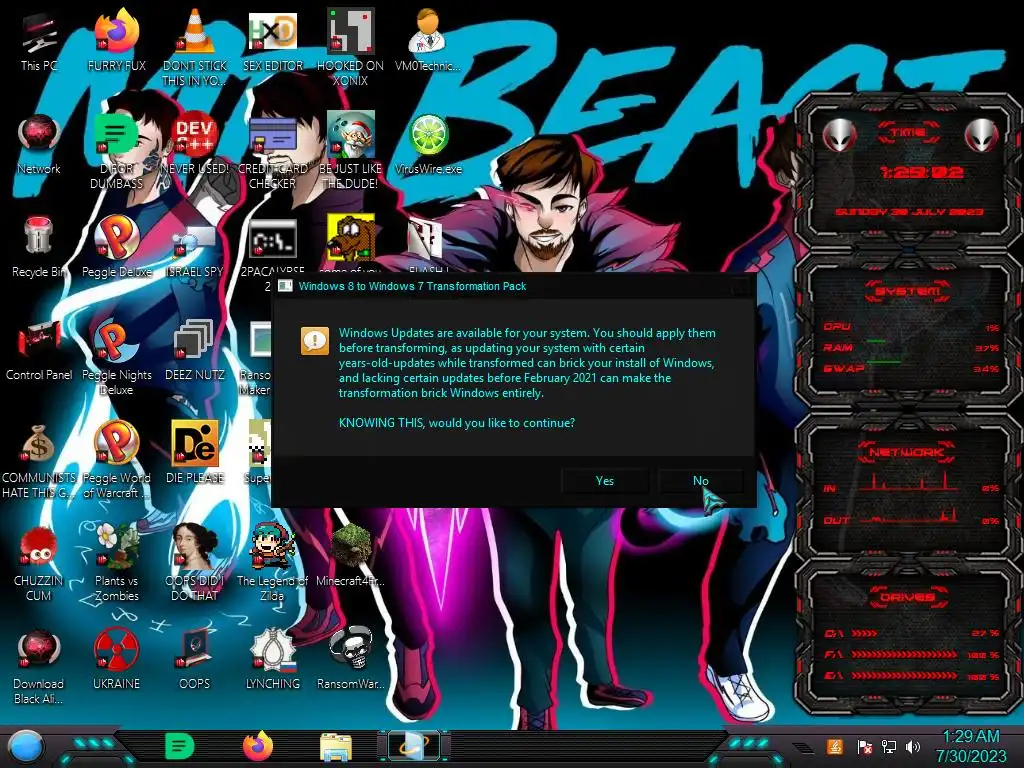This screenshot has width=1024, height=768.
Task: Select VirusWire.exe lime icon
Action: [x=428, y=144]
